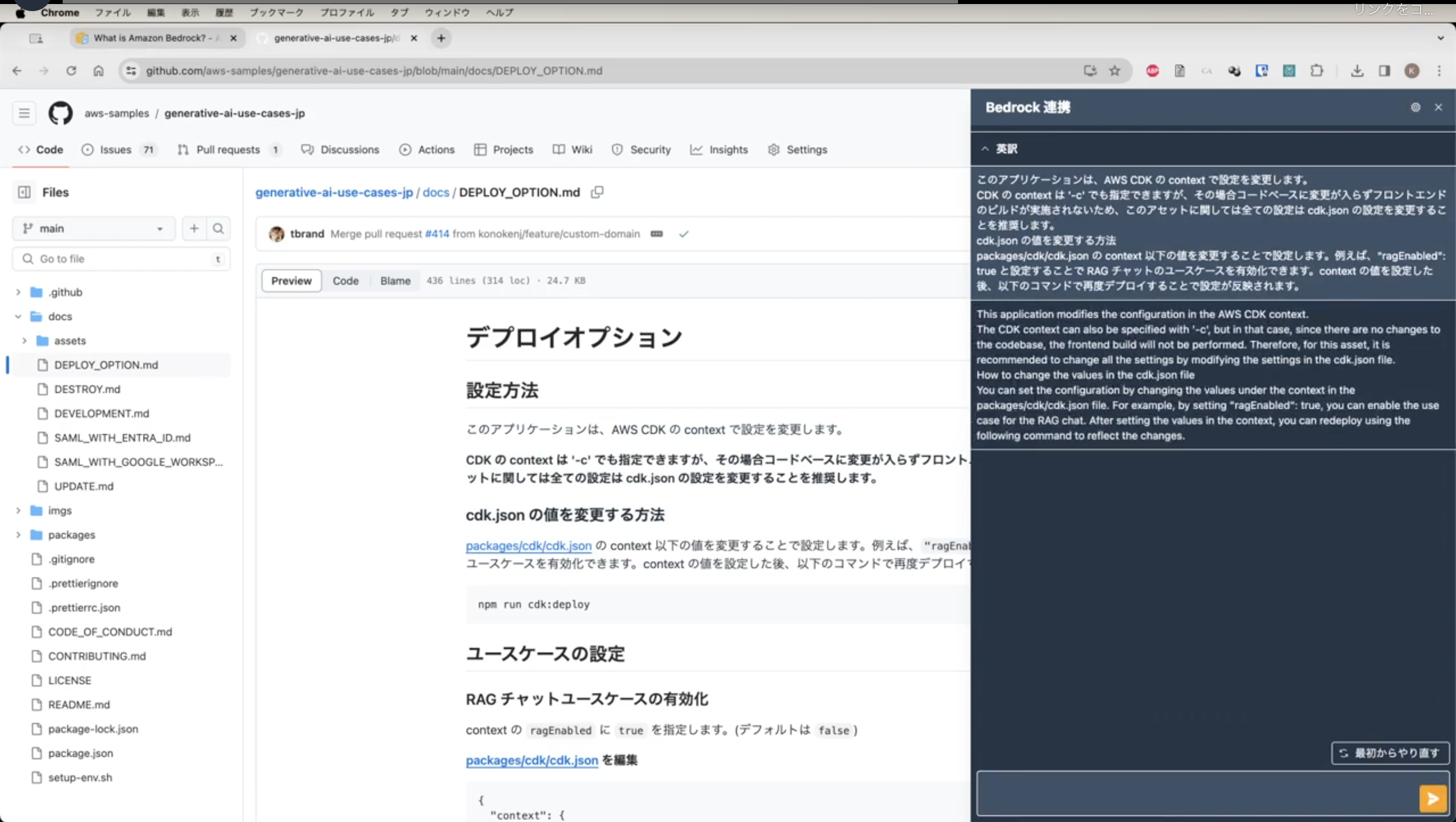Bookmark this page with the star icon

[1115, 71]
